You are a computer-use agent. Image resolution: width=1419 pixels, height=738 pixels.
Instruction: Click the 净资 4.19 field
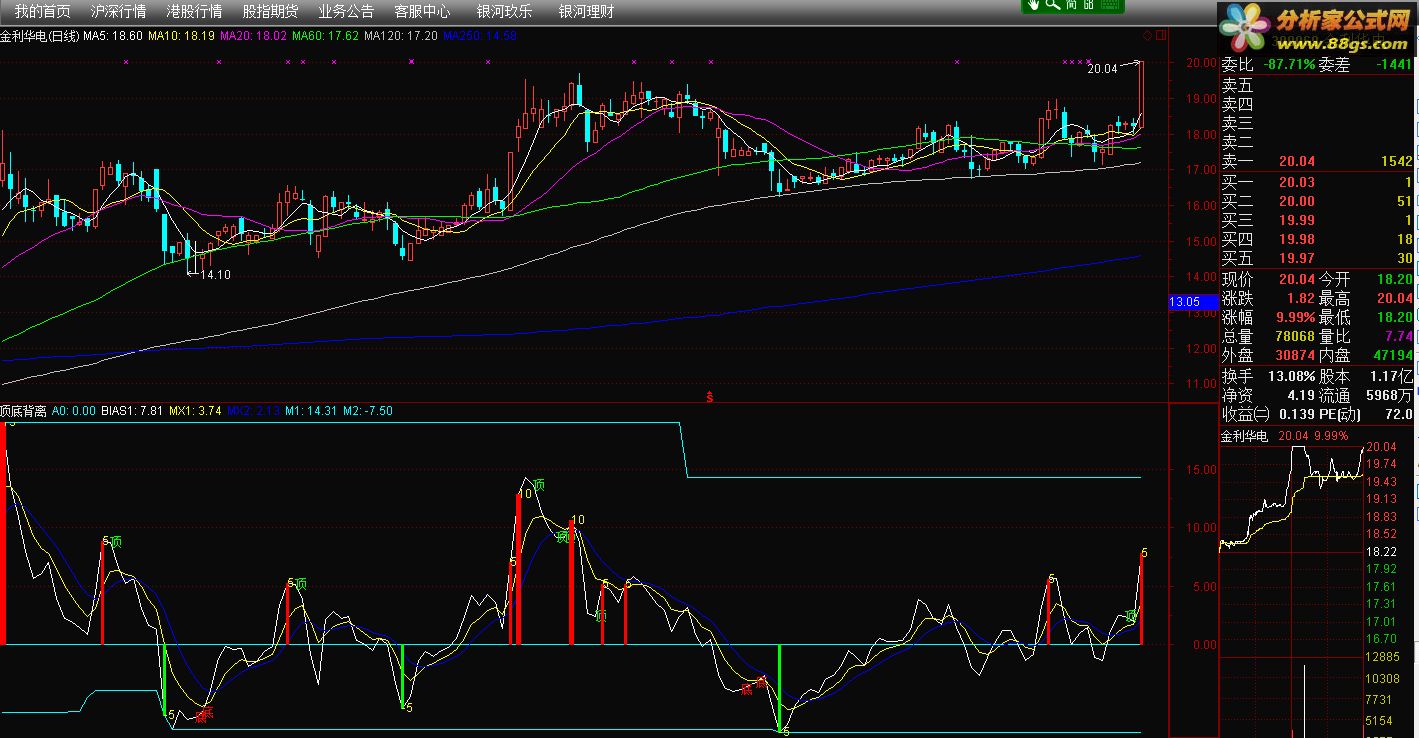click(x=1269, y=395)
